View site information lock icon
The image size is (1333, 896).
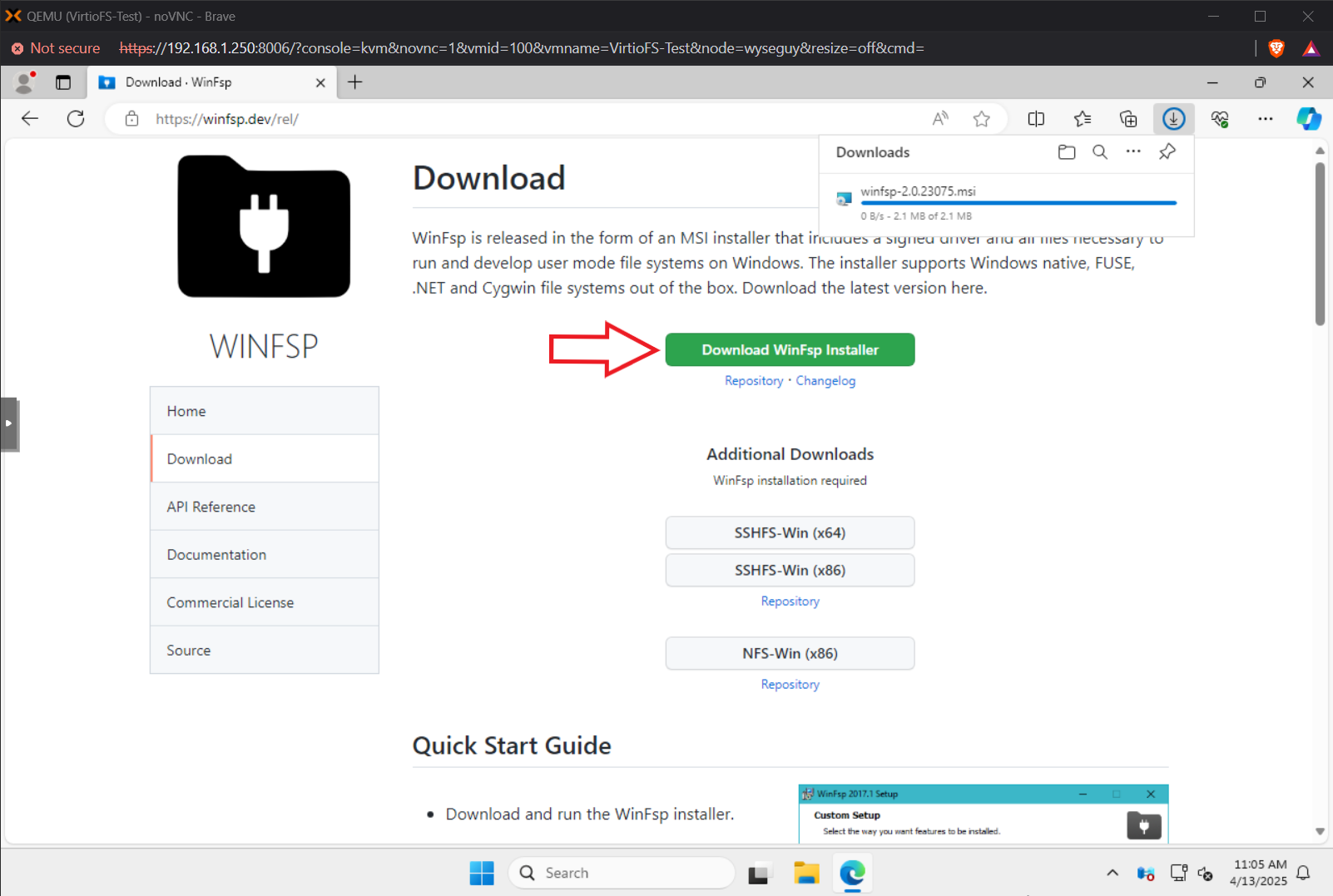click(131, 118)
